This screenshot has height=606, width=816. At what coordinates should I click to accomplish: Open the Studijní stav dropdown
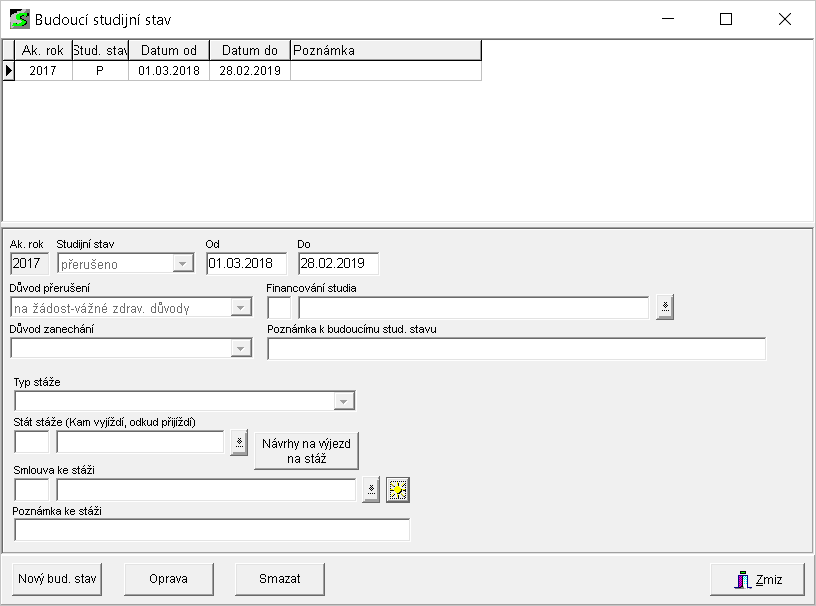(182, 264)
